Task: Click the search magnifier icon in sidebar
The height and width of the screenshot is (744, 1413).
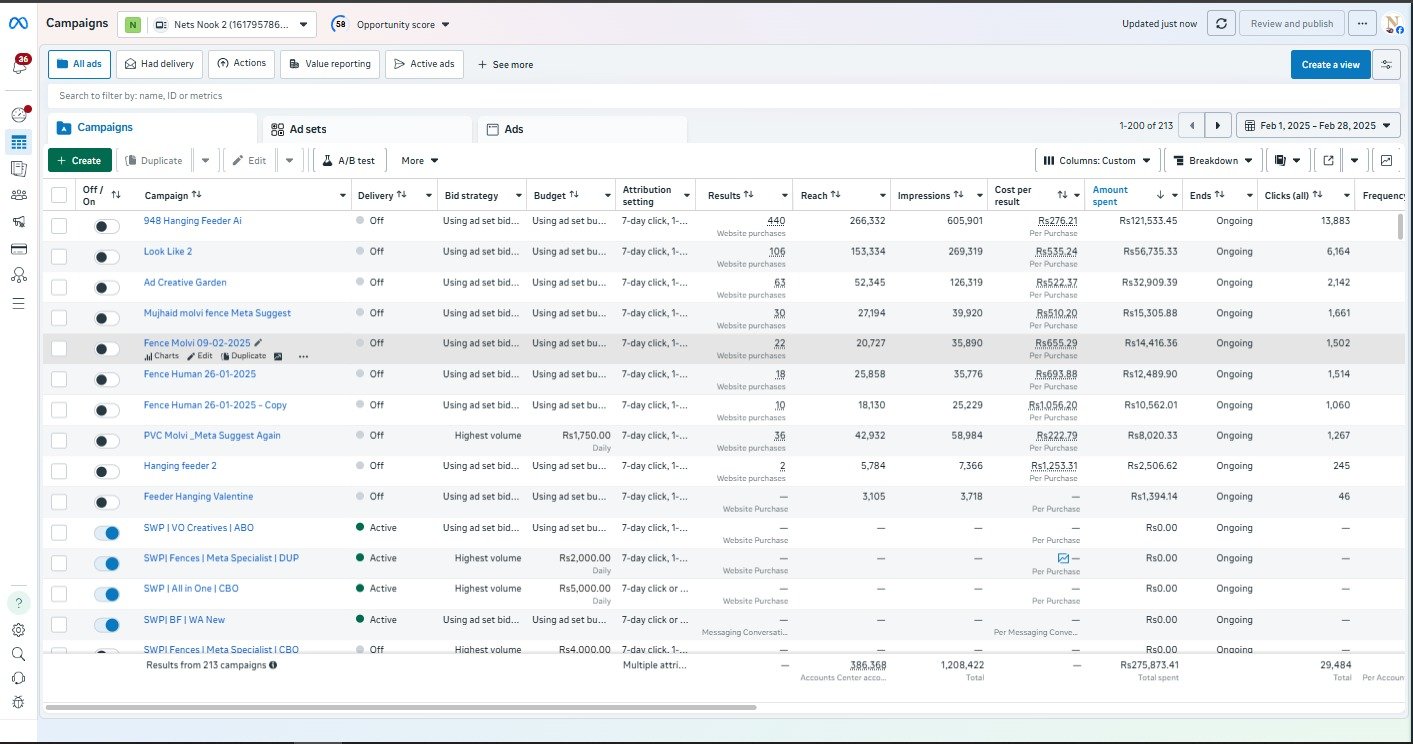Action: pos(19,654)
